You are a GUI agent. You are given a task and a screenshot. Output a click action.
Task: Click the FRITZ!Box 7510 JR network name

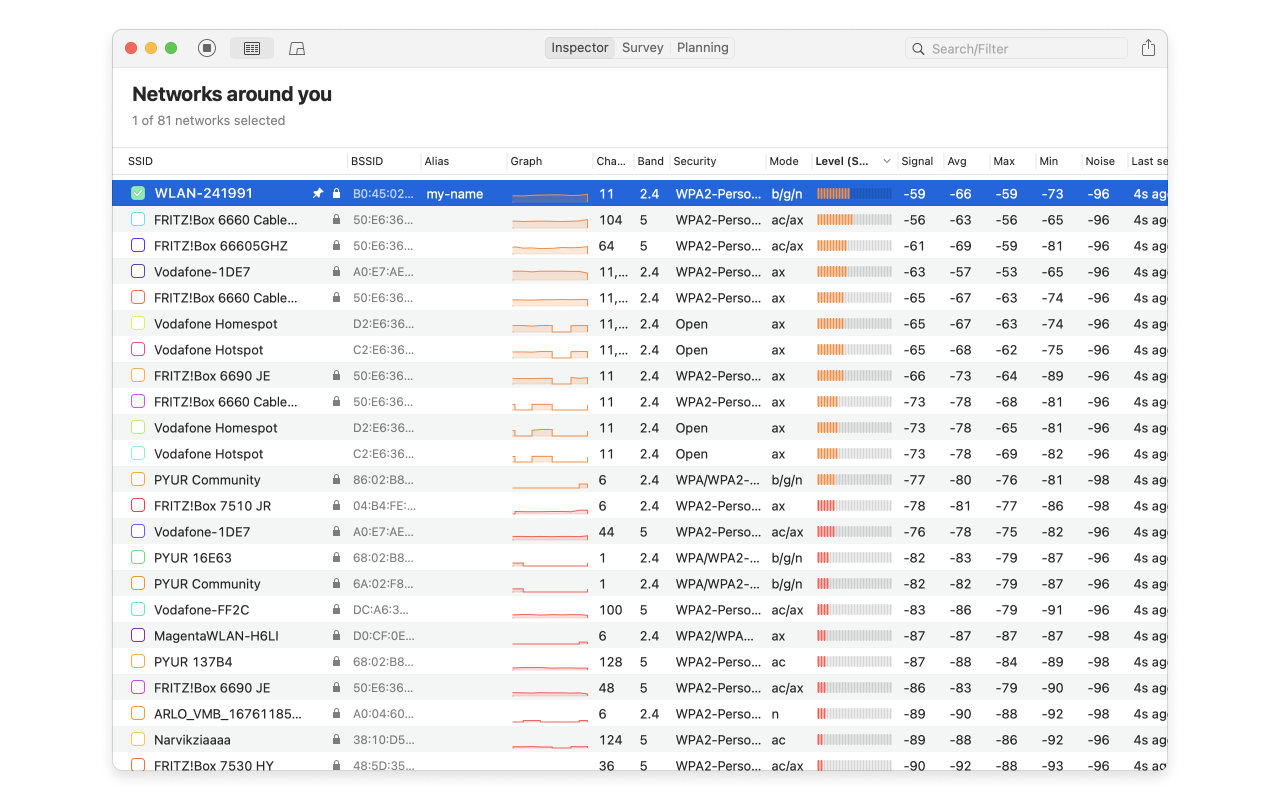(212, 505)
